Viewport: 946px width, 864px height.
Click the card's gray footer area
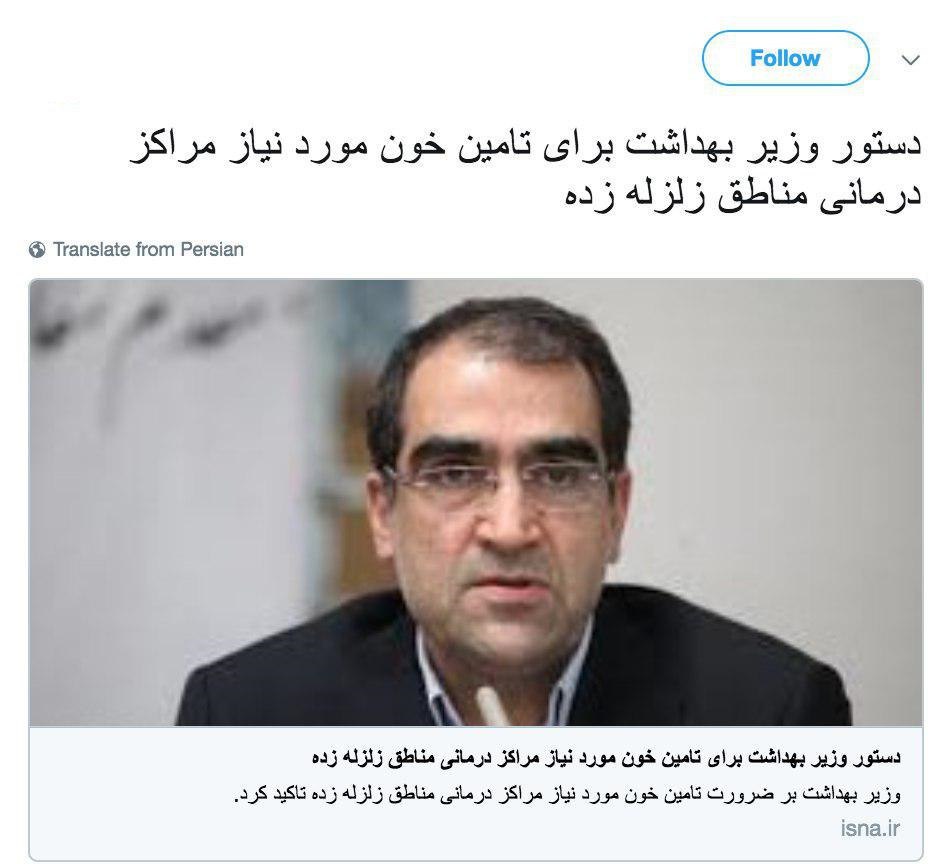pyautogui.click(x=475, y=793)
